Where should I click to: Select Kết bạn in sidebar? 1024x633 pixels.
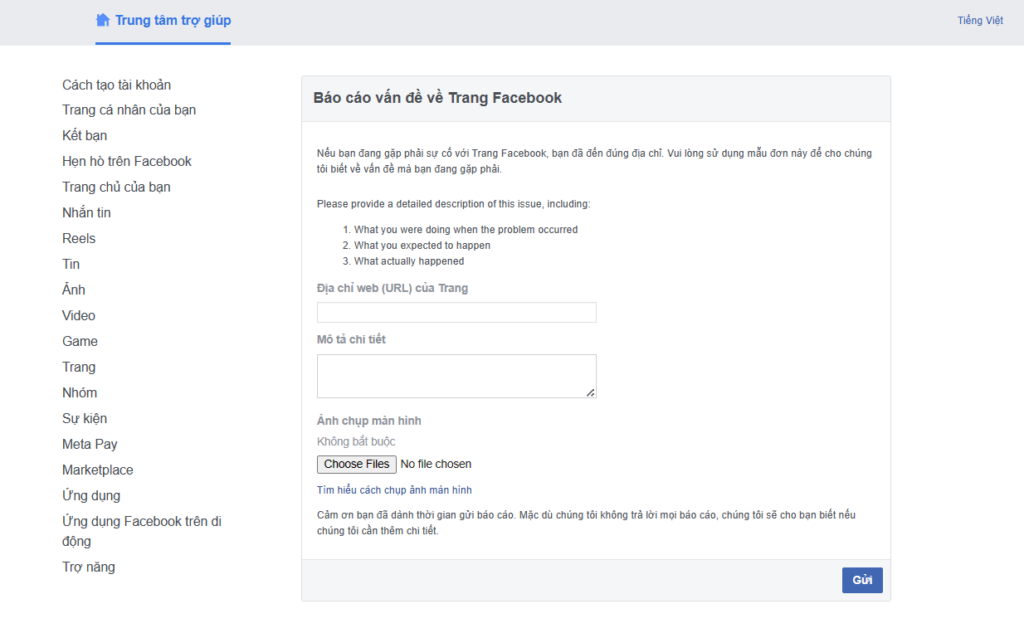pyautogui.click(x=84, y=135)
